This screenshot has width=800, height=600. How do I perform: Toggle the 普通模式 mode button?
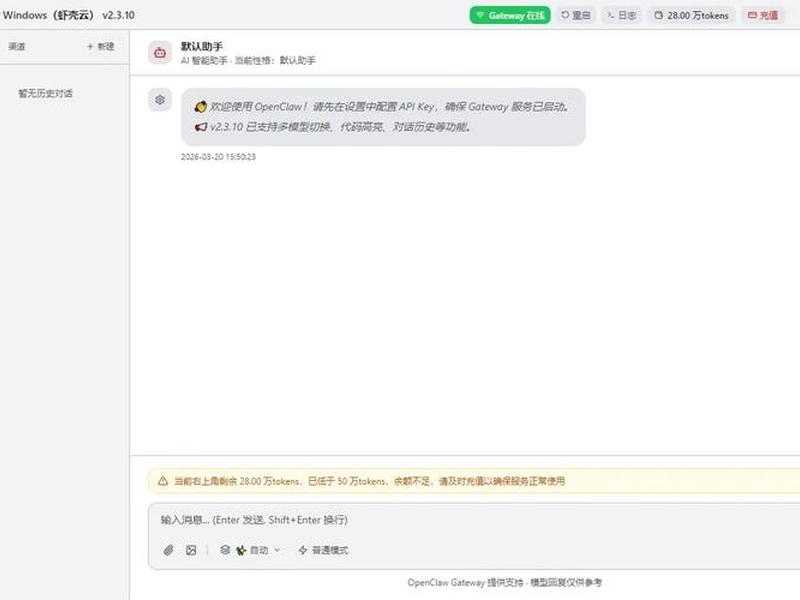pyautogui.click(x=323, y=550)
